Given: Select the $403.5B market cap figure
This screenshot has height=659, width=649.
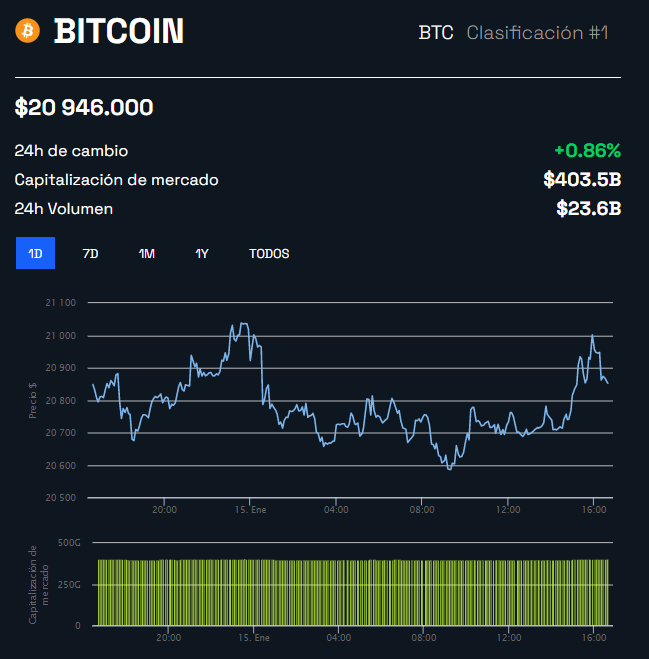Looking at the screenshot, I should pyautogui.click(x=582, y=180).
